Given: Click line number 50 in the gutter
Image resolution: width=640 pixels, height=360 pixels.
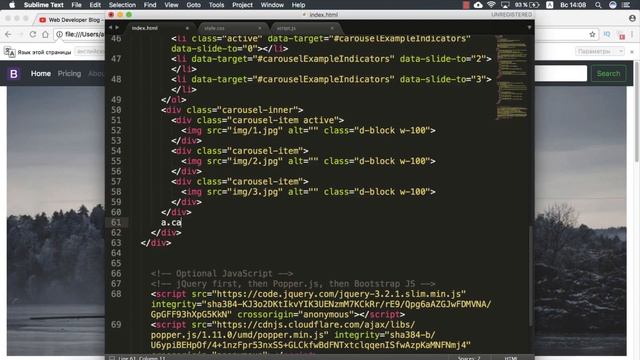Looking at the screenshot, I should [x=116, y=110].
